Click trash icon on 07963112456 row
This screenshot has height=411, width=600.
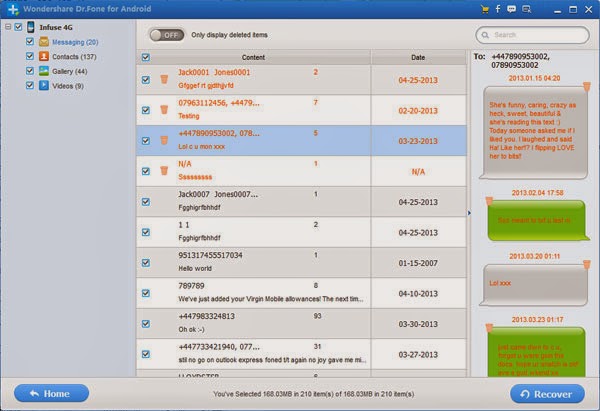pyautogui.click(x=164, y=110)
